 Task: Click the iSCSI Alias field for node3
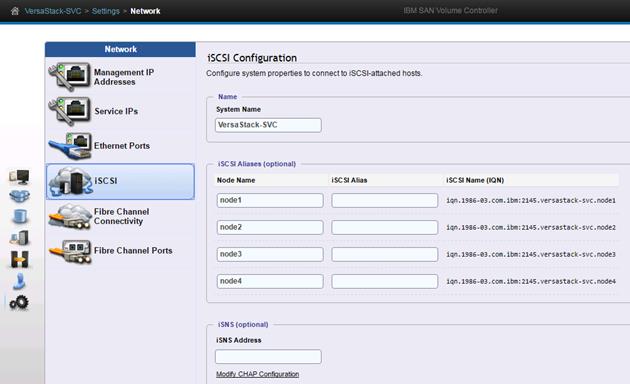[x=385, y=254]
